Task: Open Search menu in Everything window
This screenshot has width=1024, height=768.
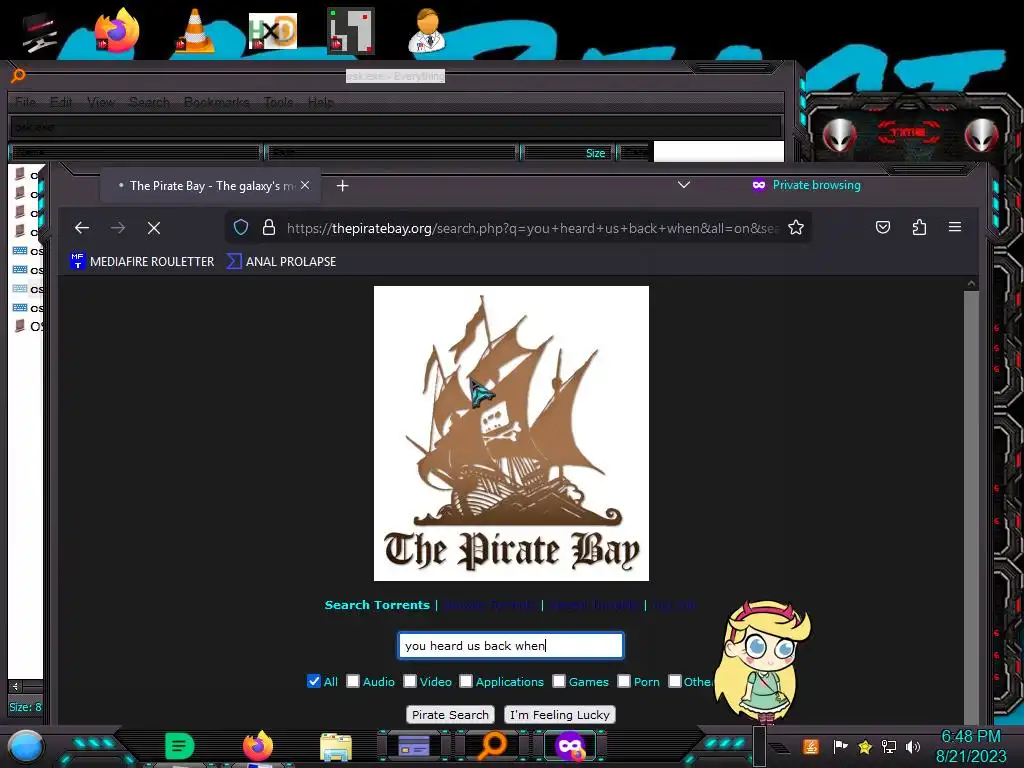Action: (x=150, y=102)
